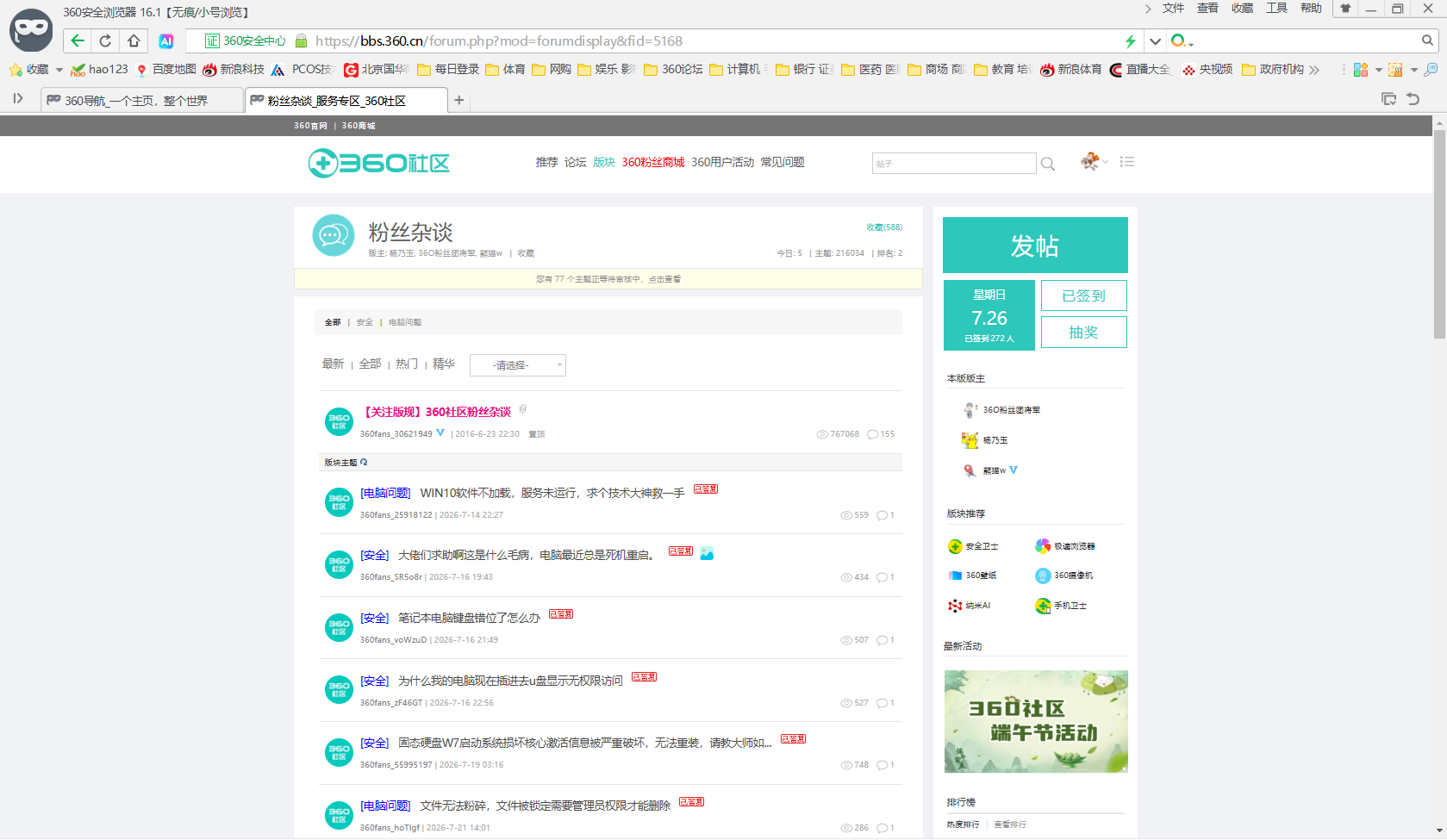Open the extensions grid icon in the toolbar

(x=1361, y=70)
